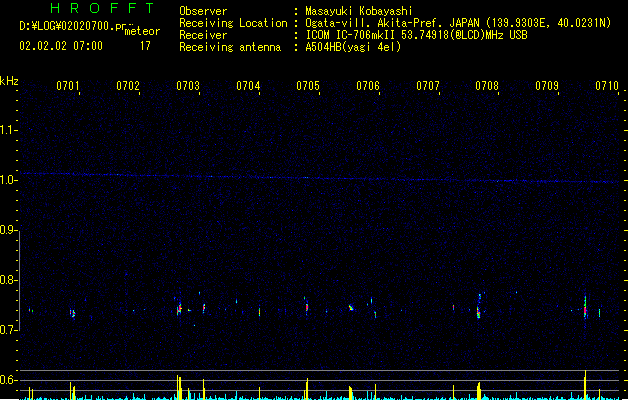Click the date stamp 02.02.02 07:00
The image size is (629, 400).
[61, 46]
